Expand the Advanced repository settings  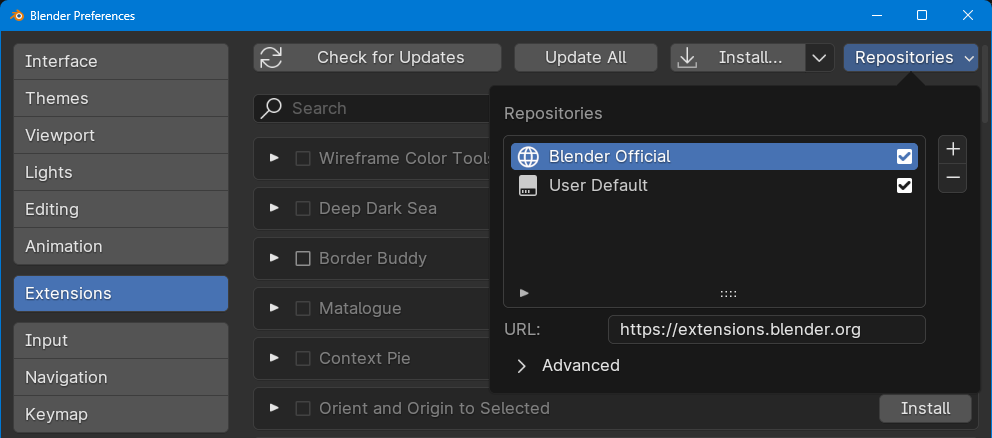[x=521, y=366]
